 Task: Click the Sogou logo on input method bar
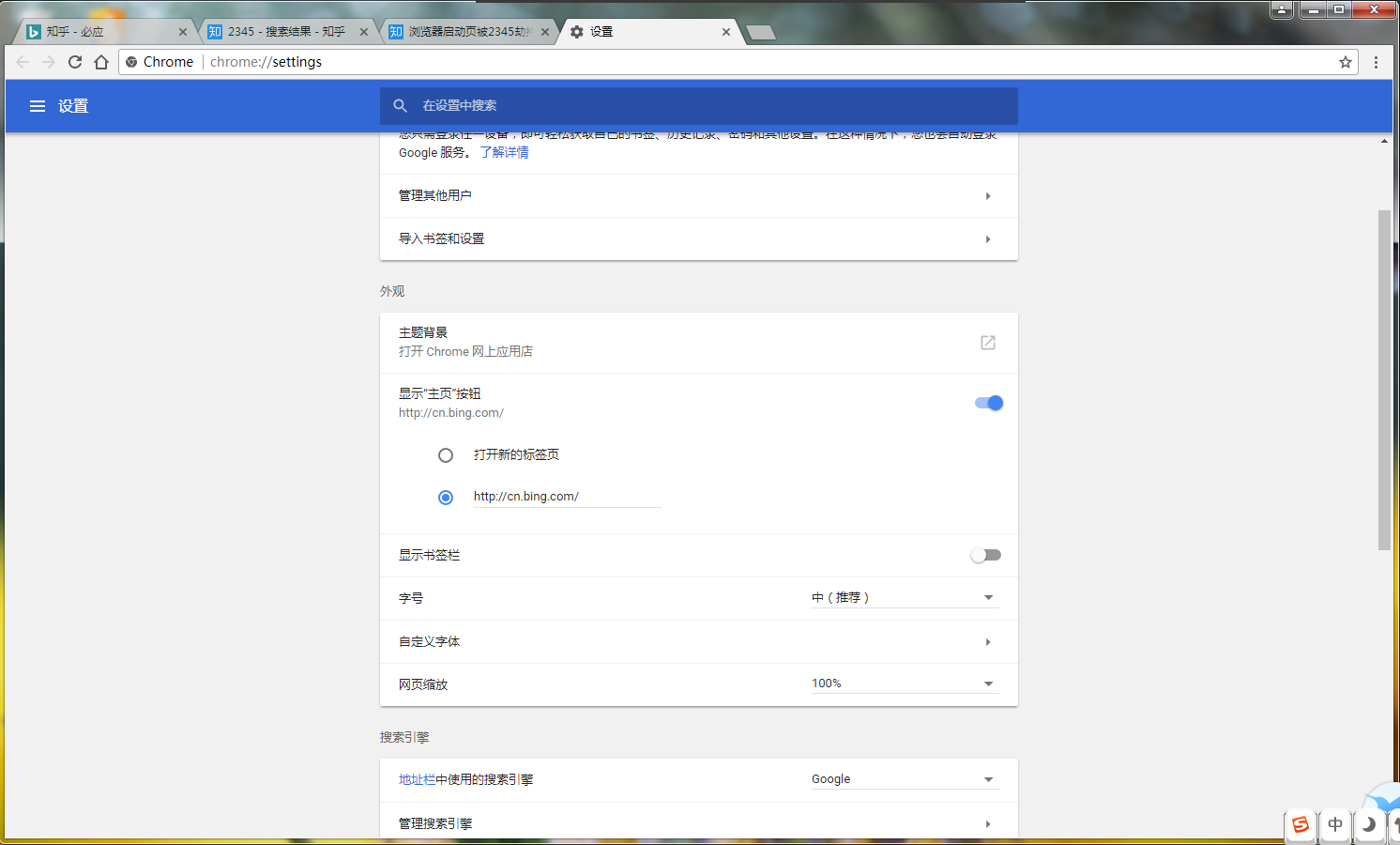(1301, 825)
